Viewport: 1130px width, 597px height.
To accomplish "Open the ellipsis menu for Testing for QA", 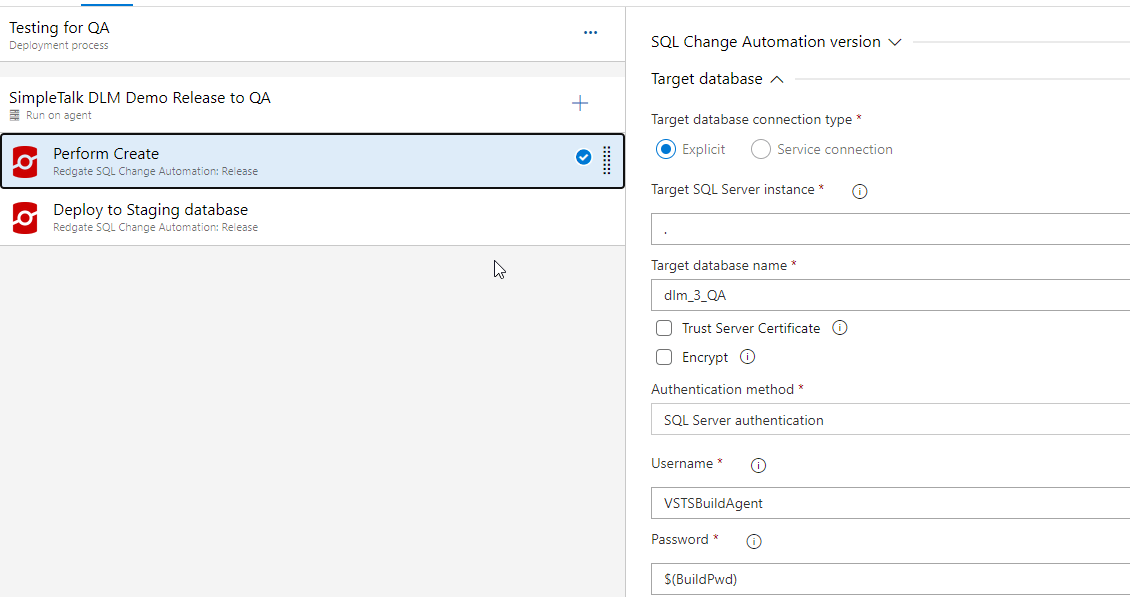I will pyautogui.click(x=590, y=32).
